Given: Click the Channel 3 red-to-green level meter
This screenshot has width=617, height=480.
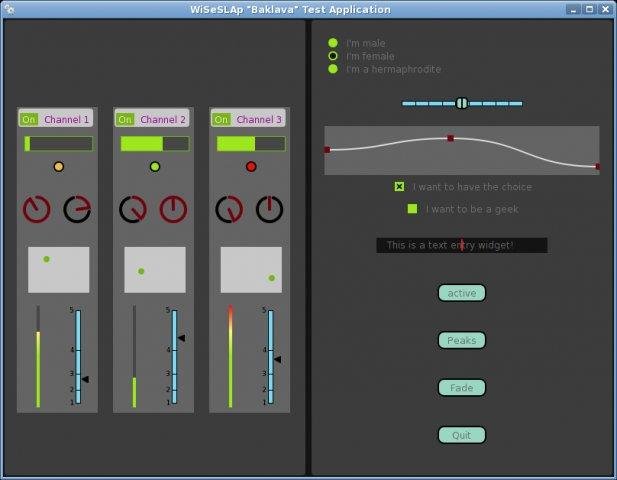Looking at the screenshot, I should pos(231,356).
